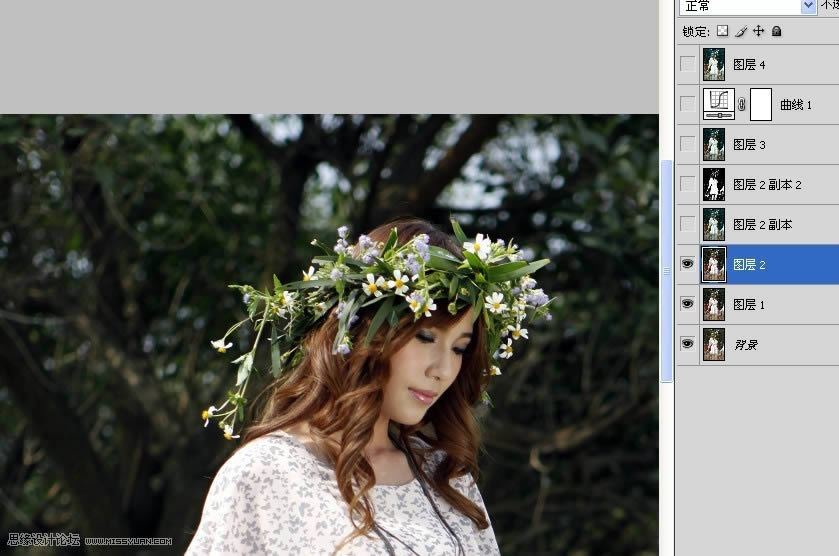Click the chain link icon on 曲线 1

click(x=741, y=104)
